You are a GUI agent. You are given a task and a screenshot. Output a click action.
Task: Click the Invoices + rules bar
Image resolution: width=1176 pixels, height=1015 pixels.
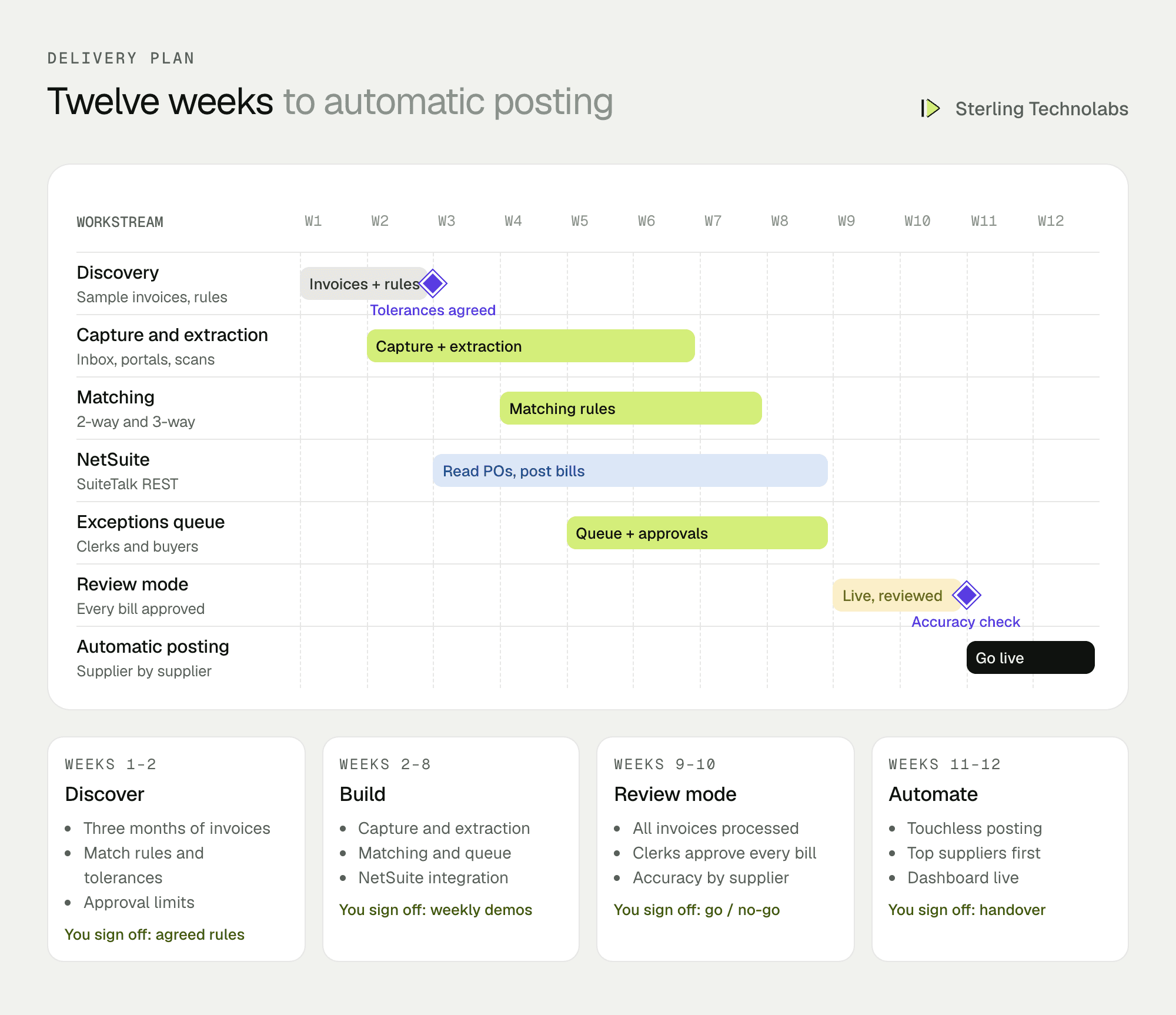tap(364, 283)
